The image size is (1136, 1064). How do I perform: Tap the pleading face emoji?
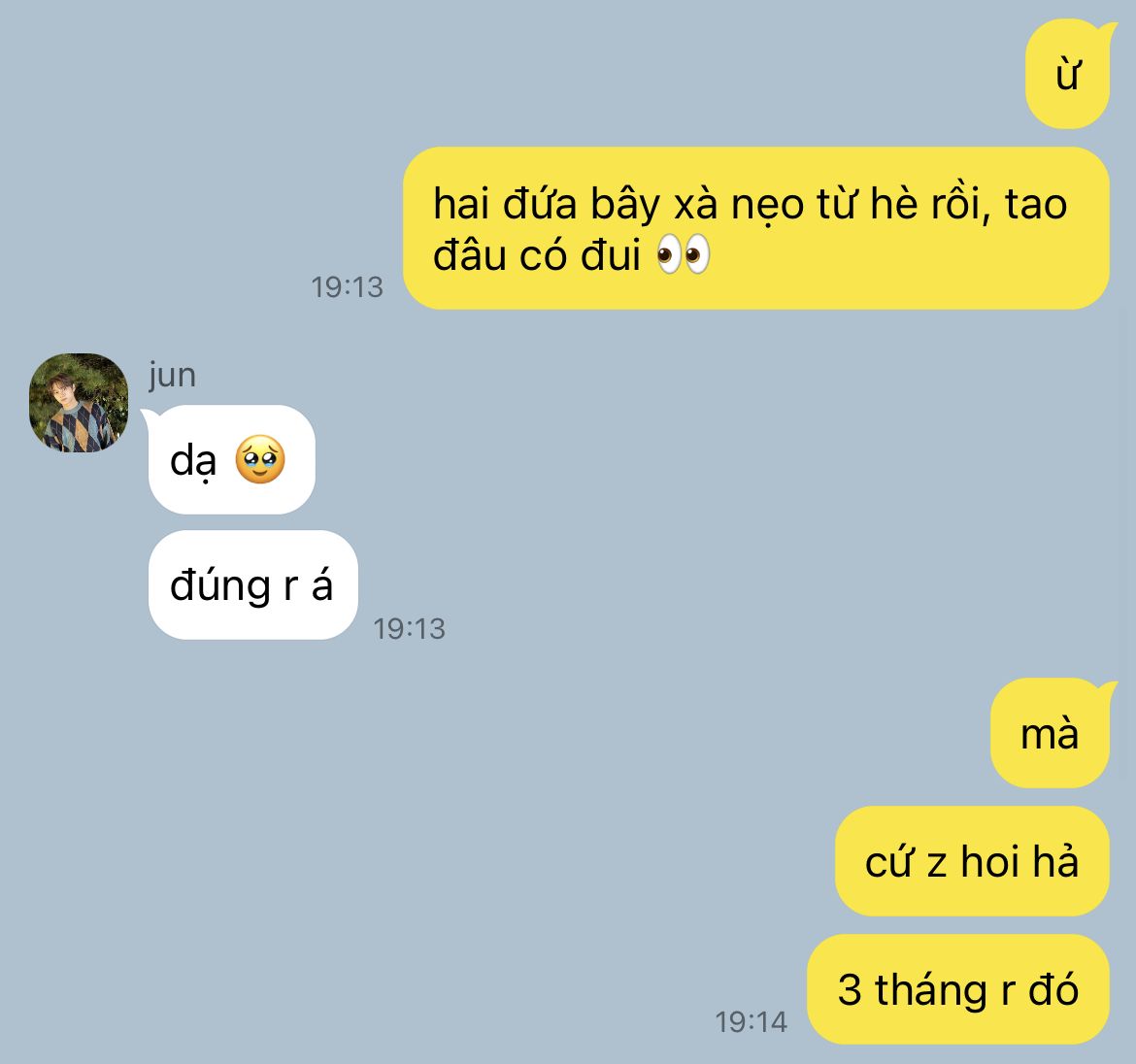[x=260, y=459]
